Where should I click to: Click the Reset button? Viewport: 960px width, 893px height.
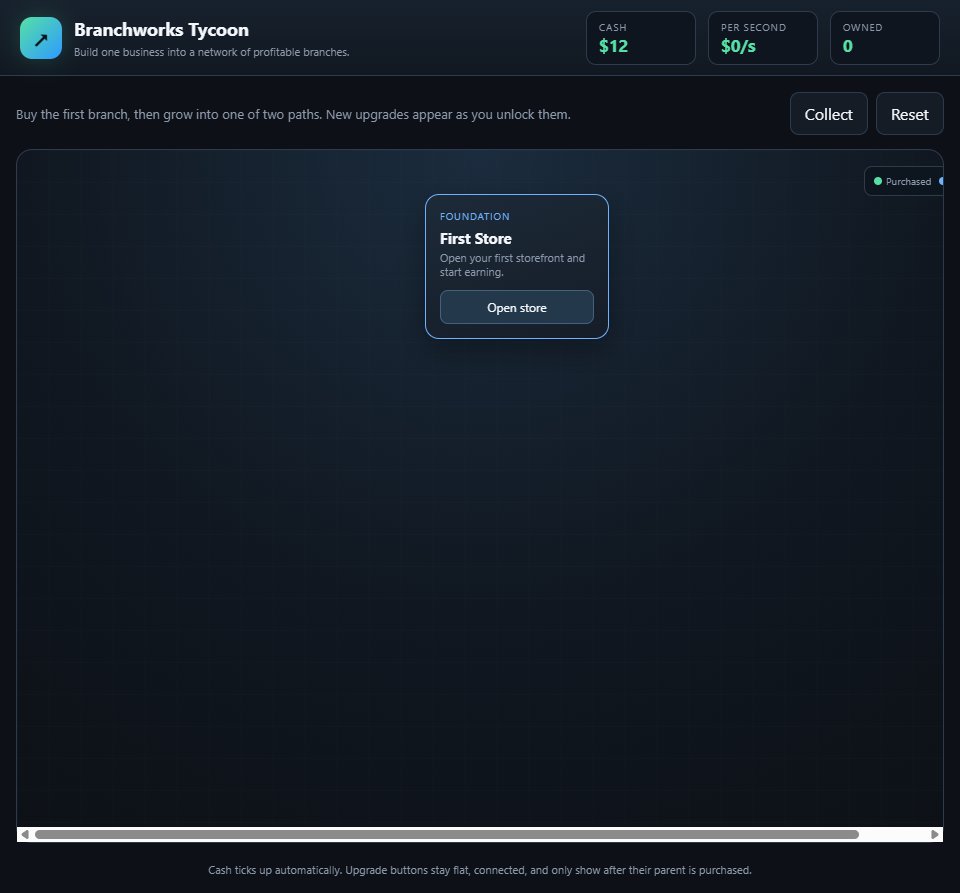tap(909, 114)
